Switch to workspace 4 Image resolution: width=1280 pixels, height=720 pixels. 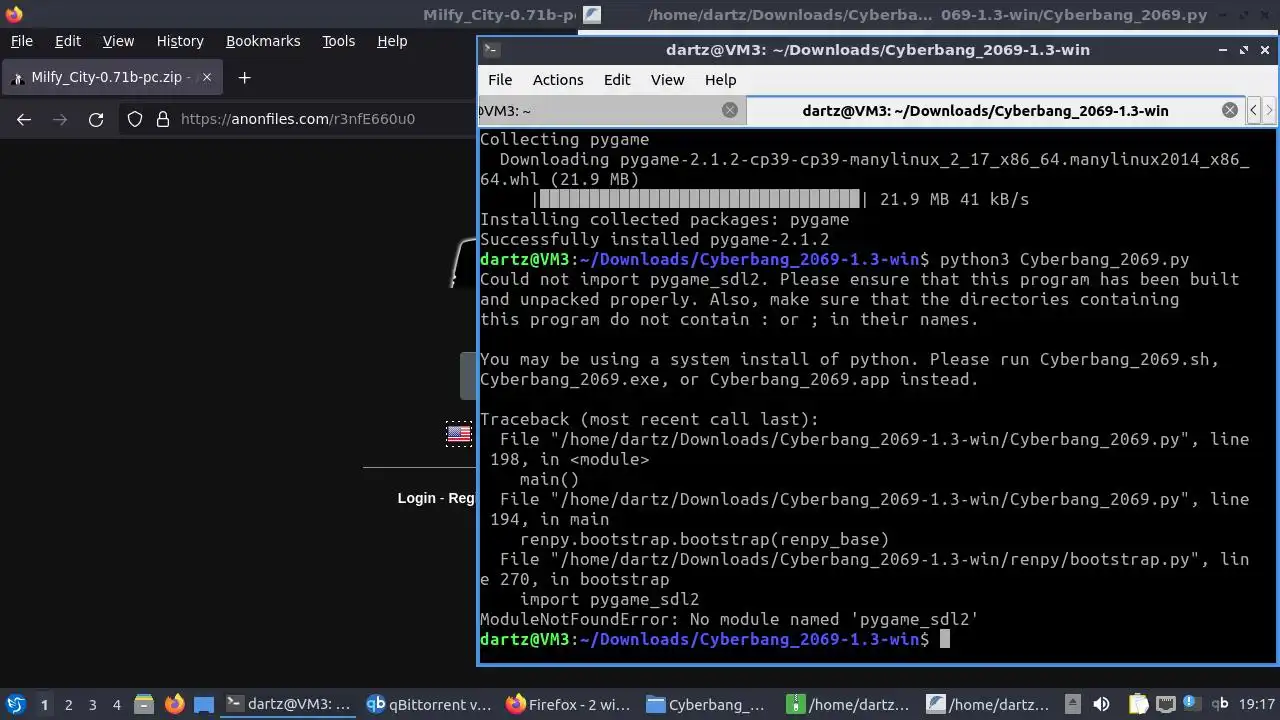(x=117, y=704)
